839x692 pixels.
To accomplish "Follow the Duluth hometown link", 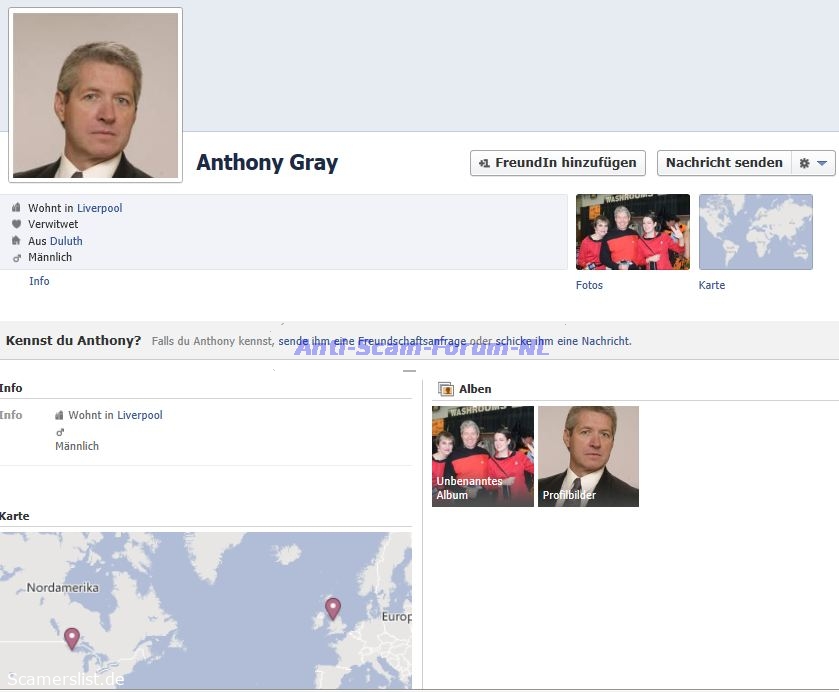I will pos(66,241).
